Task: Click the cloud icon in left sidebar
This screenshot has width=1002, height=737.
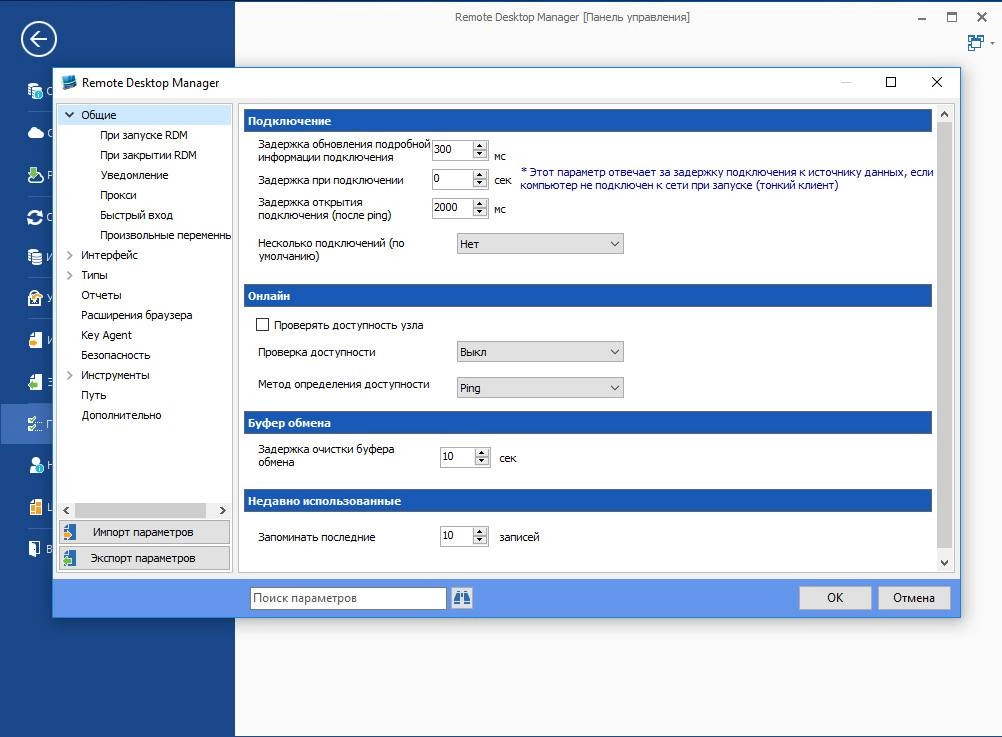Action: point(36,133)
